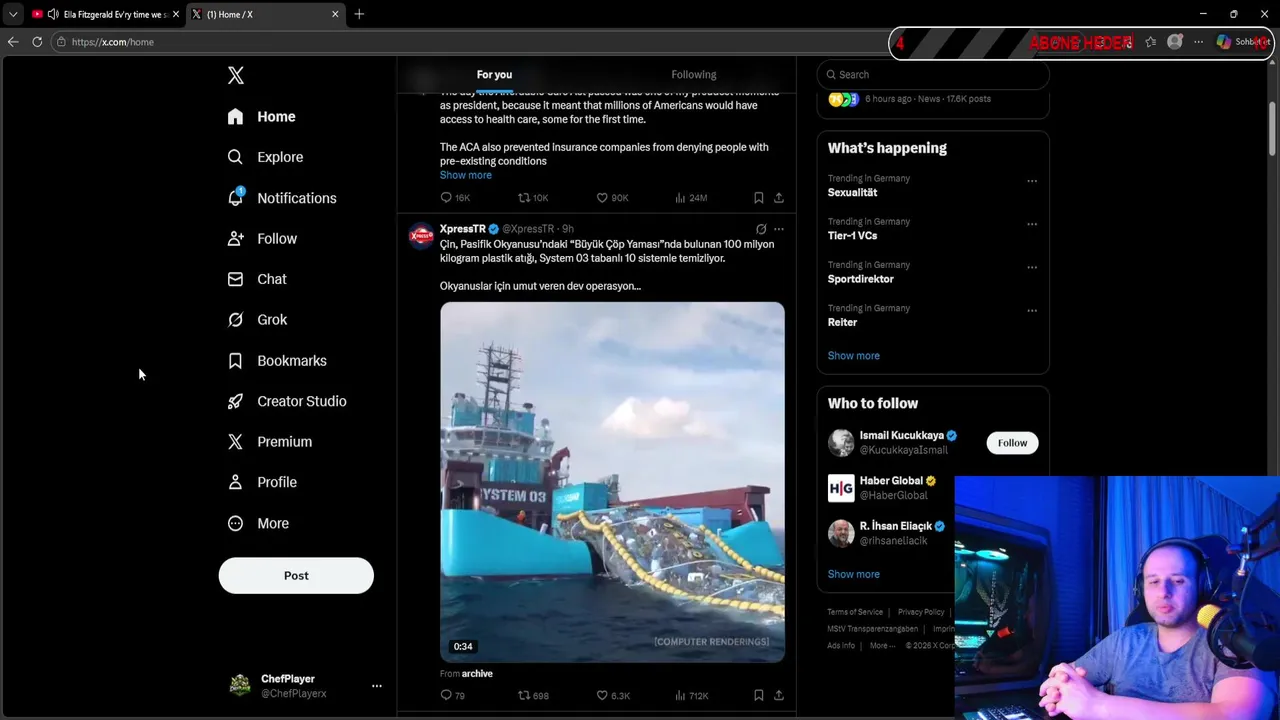Open trending topic Sexualität
Screen dimensions: 1280x720
852,192
